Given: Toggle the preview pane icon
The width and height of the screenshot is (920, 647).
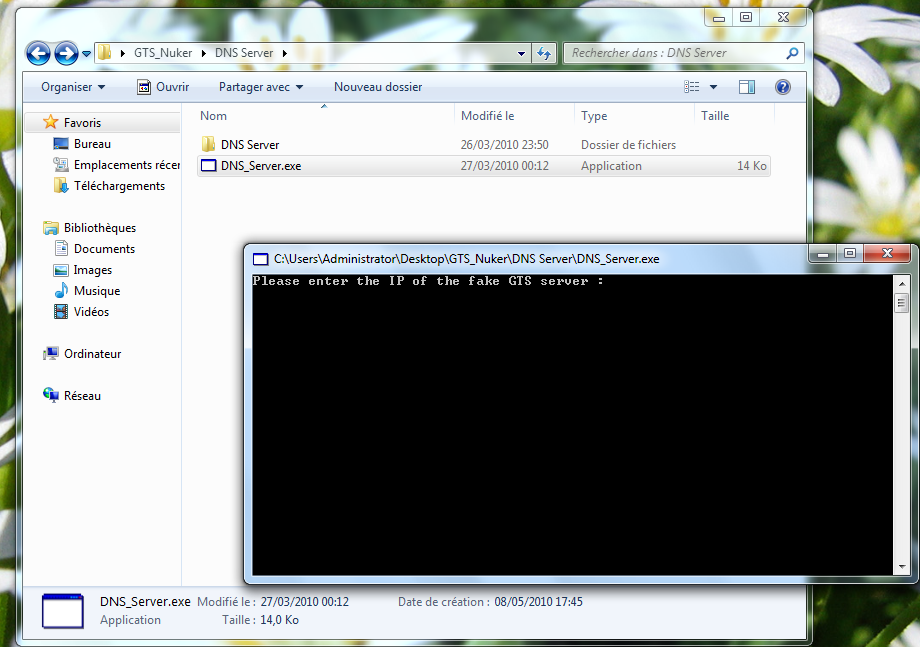Looking at the screenshot, I should click(747, 87).
